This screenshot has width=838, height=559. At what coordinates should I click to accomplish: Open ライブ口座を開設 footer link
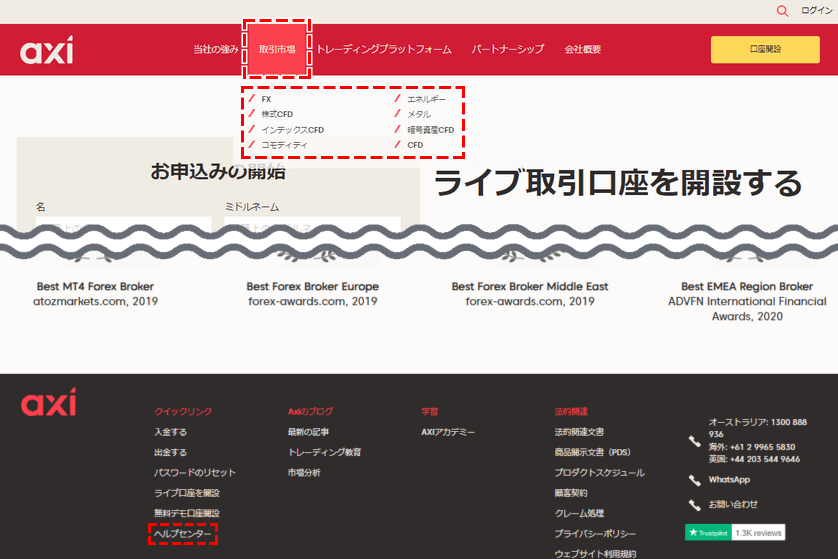(187, 493)
